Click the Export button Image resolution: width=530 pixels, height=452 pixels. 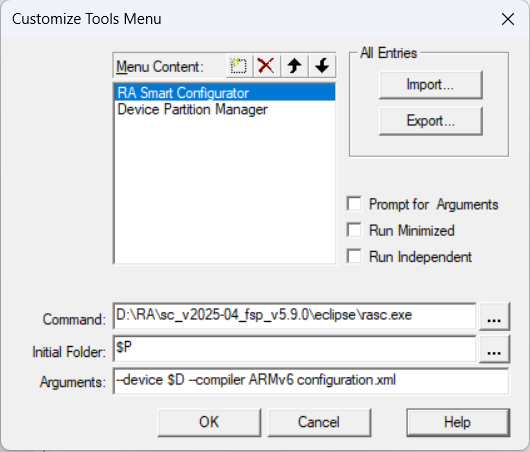(431, 121)
